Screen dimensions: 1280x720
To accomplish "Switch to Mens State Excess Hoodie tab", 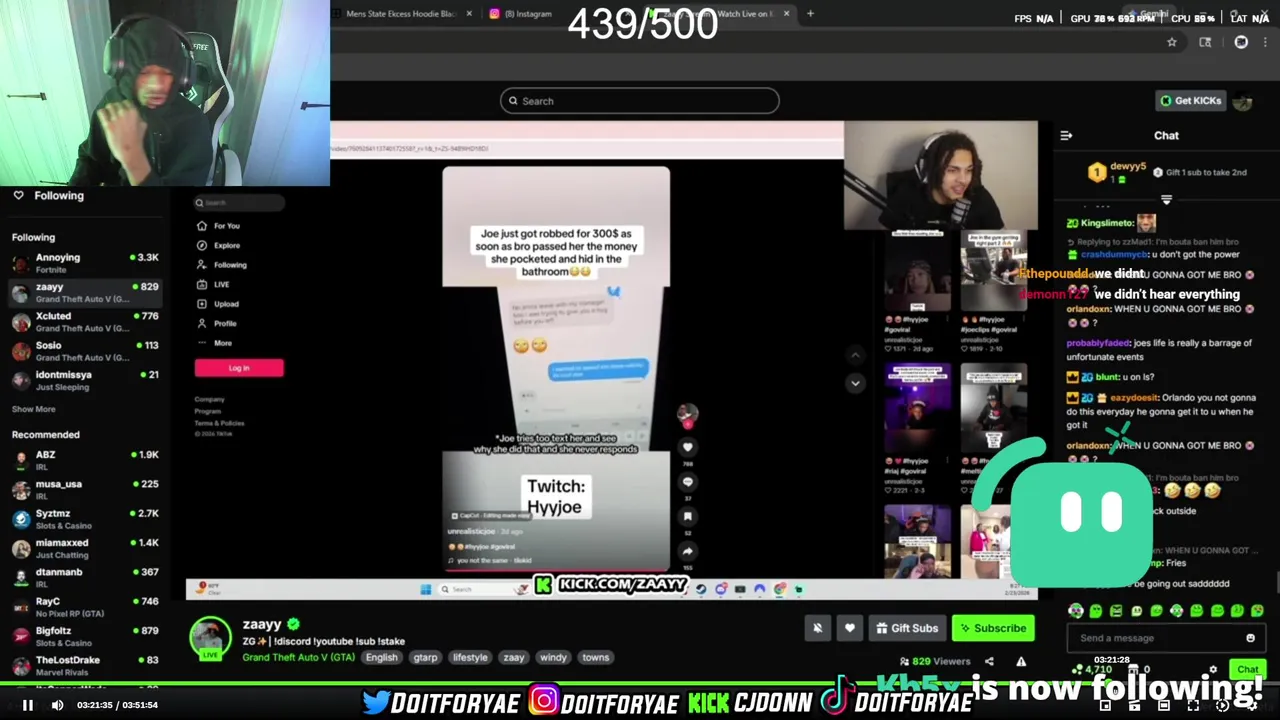I will pos(400,14).
